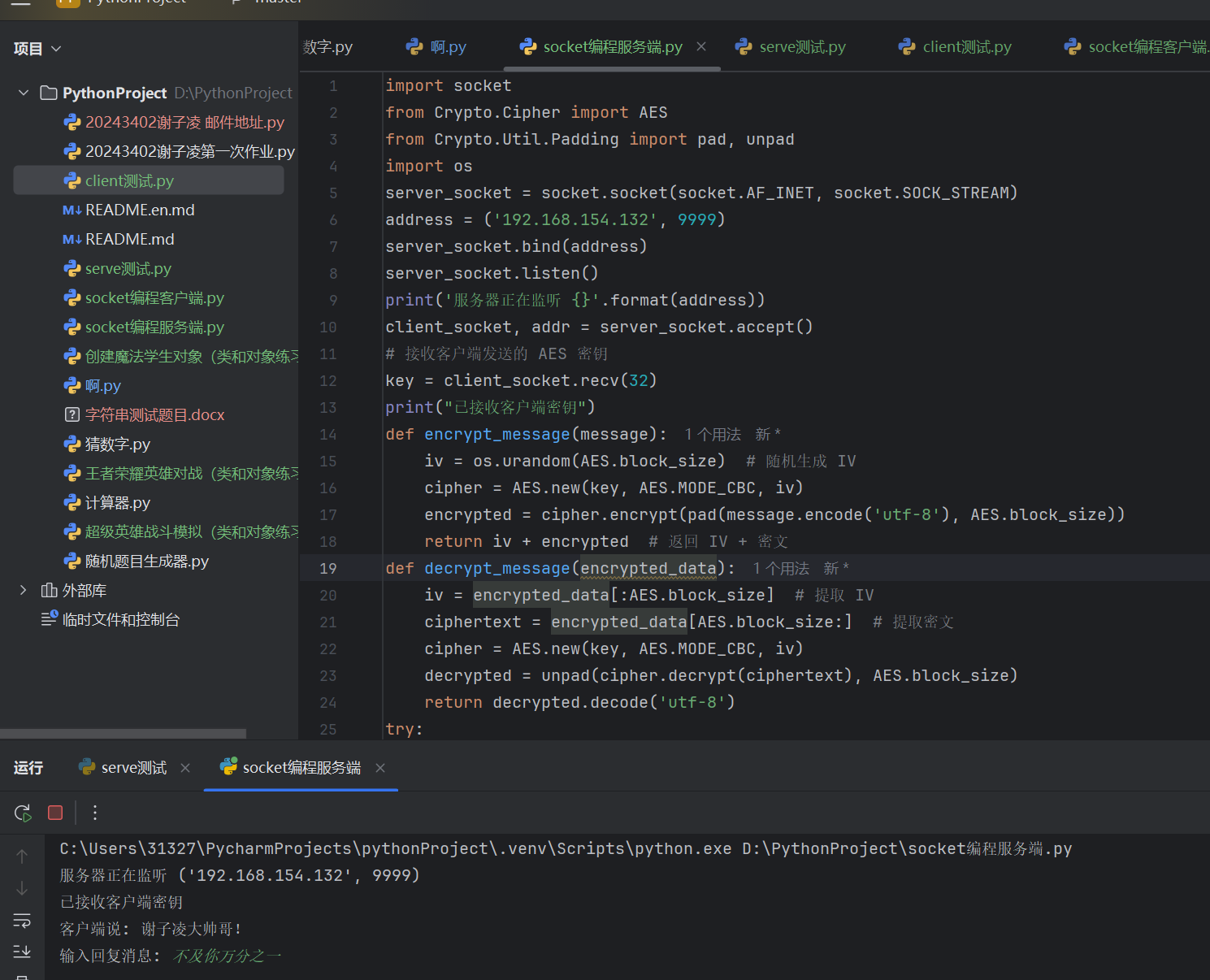This screenshot has width=1210, height=980.
Task: Click console line 客户端说: 谢子凌大帅哥!
Action: [x=150, y=930]
